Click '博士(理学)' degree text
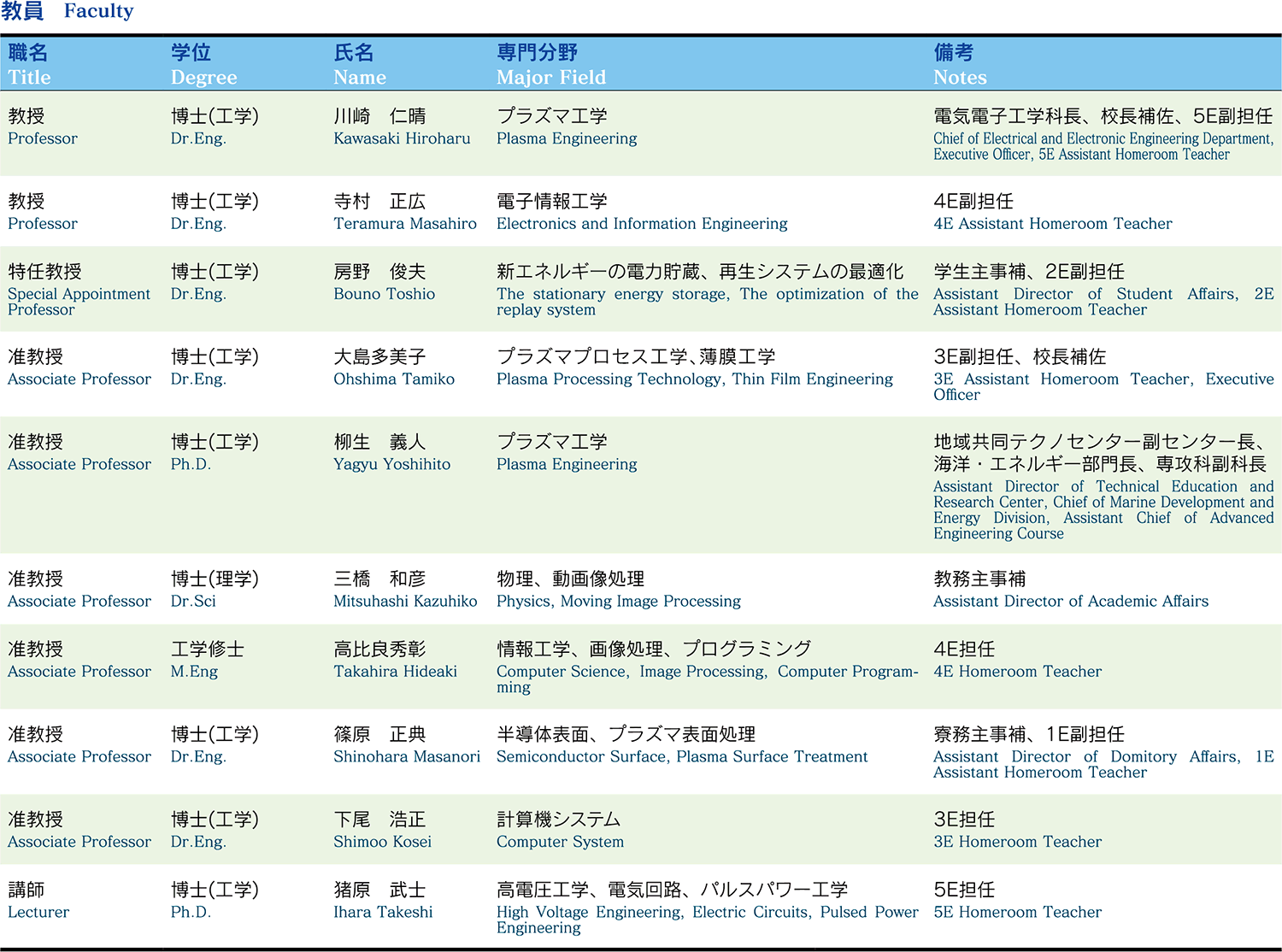This screenshot has width=1282, height=952. tap(215, 579)
